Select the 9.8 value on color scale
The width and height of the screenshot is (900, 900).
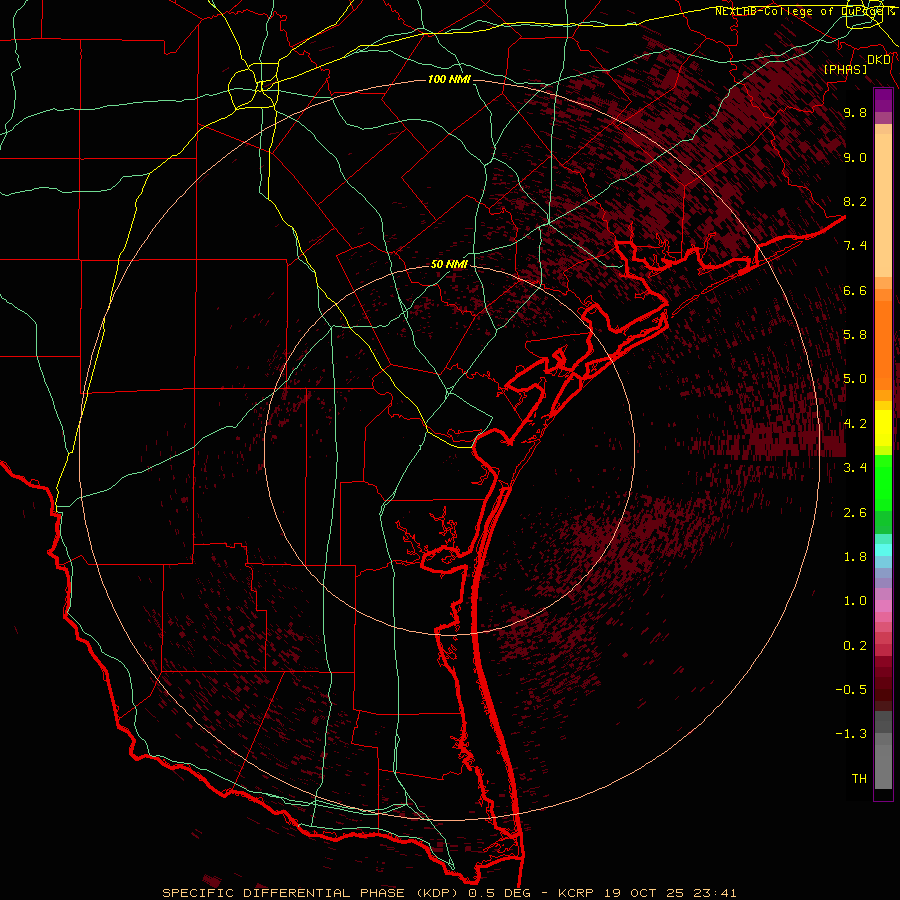[x=855, y=112]
